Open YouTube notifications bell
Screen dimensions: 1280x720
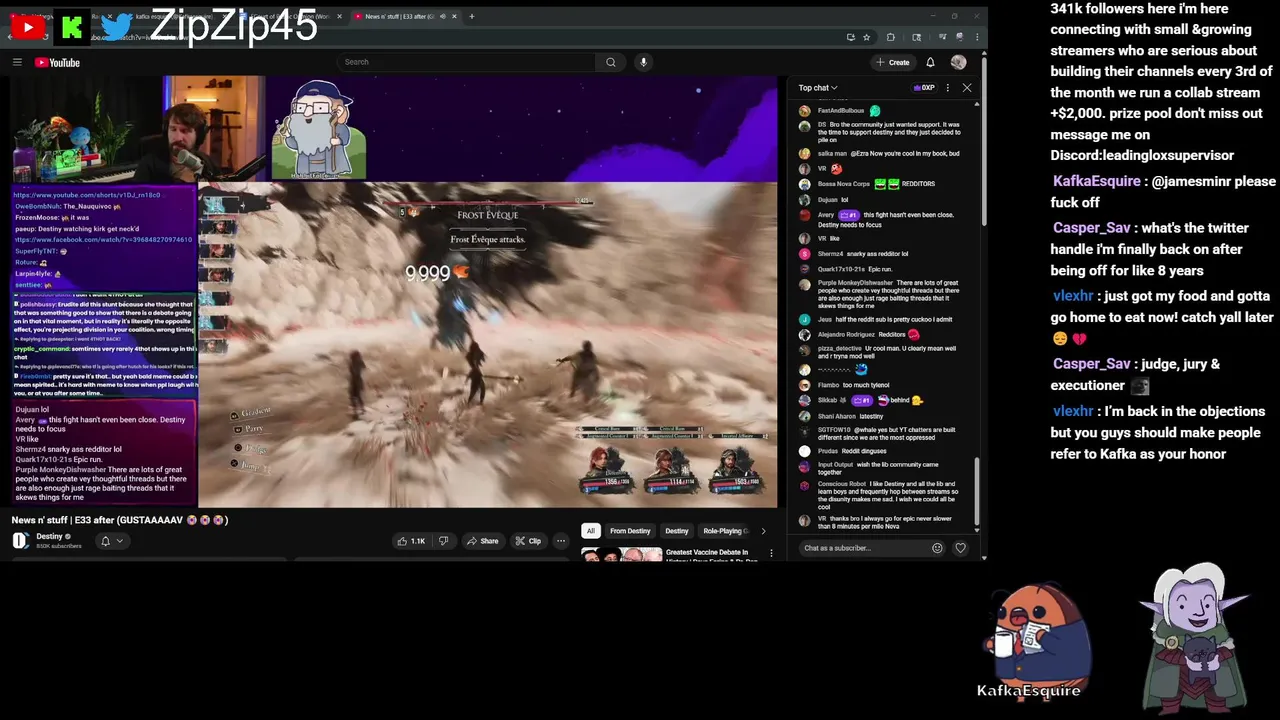coord(930,62)
